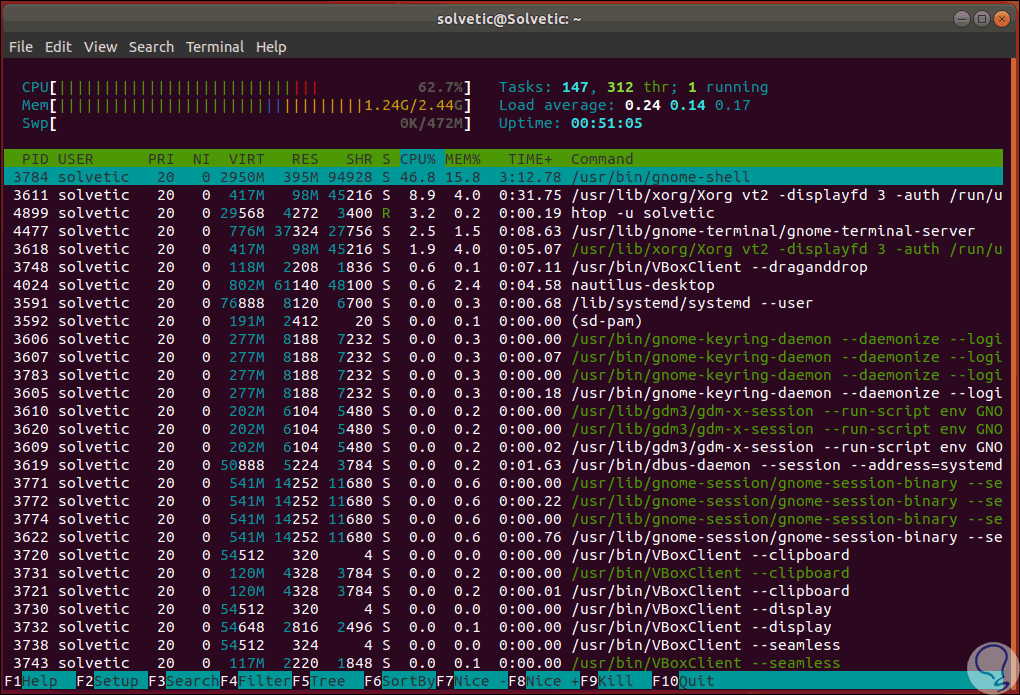The height and width of the screenshot is (695, 1020).
Task: Click the window title solvetic@Solvetic
Action: 509,20
